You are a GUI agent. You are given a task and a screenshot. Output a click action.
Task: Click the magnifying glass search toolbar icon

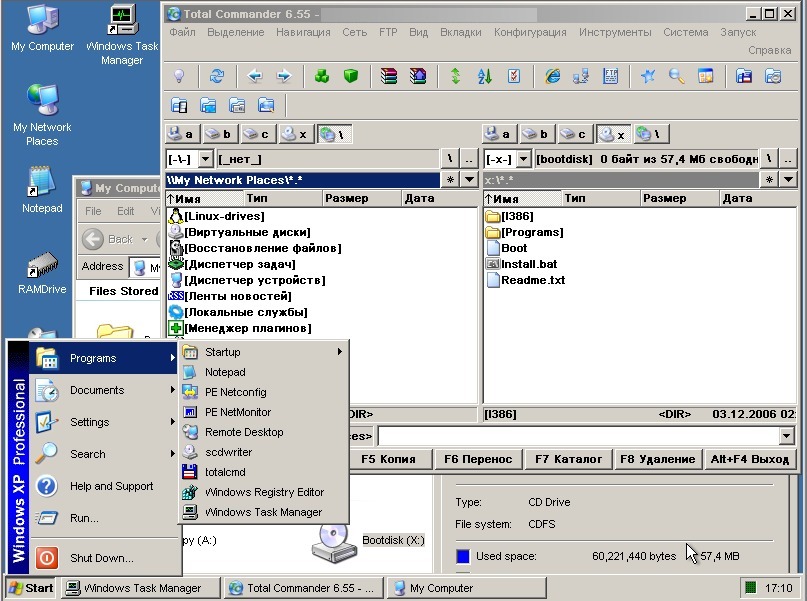677,76
